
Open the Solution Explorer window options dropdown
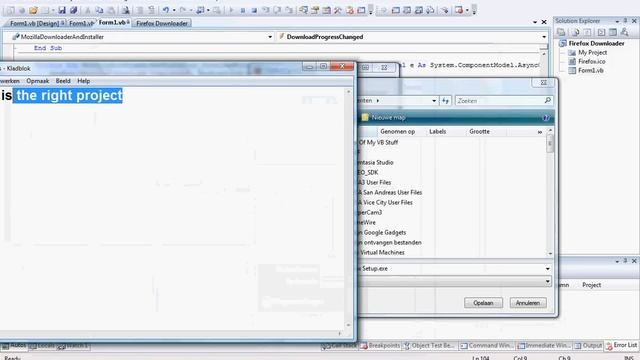(617, 21)
